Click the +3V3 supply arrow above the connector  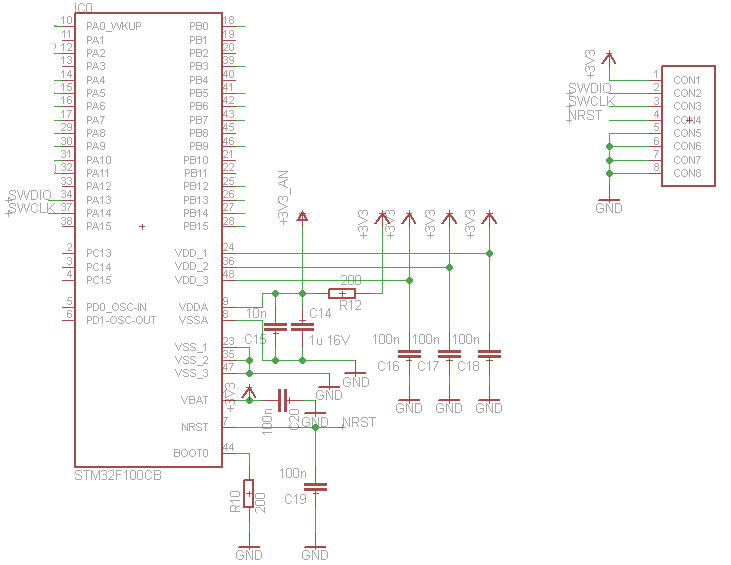tap(609, 58)
